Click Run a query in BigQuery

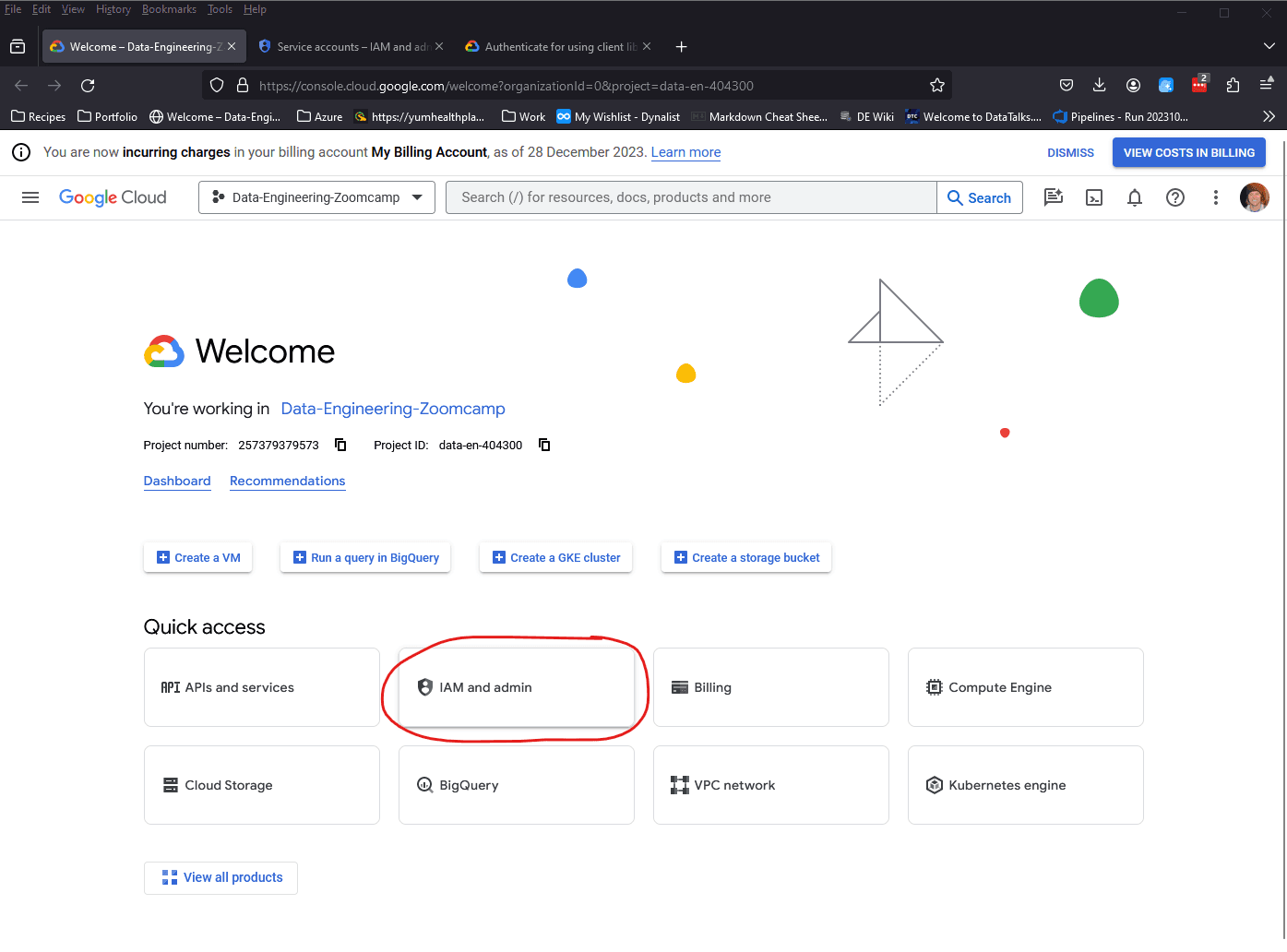(x=365, y=557)
